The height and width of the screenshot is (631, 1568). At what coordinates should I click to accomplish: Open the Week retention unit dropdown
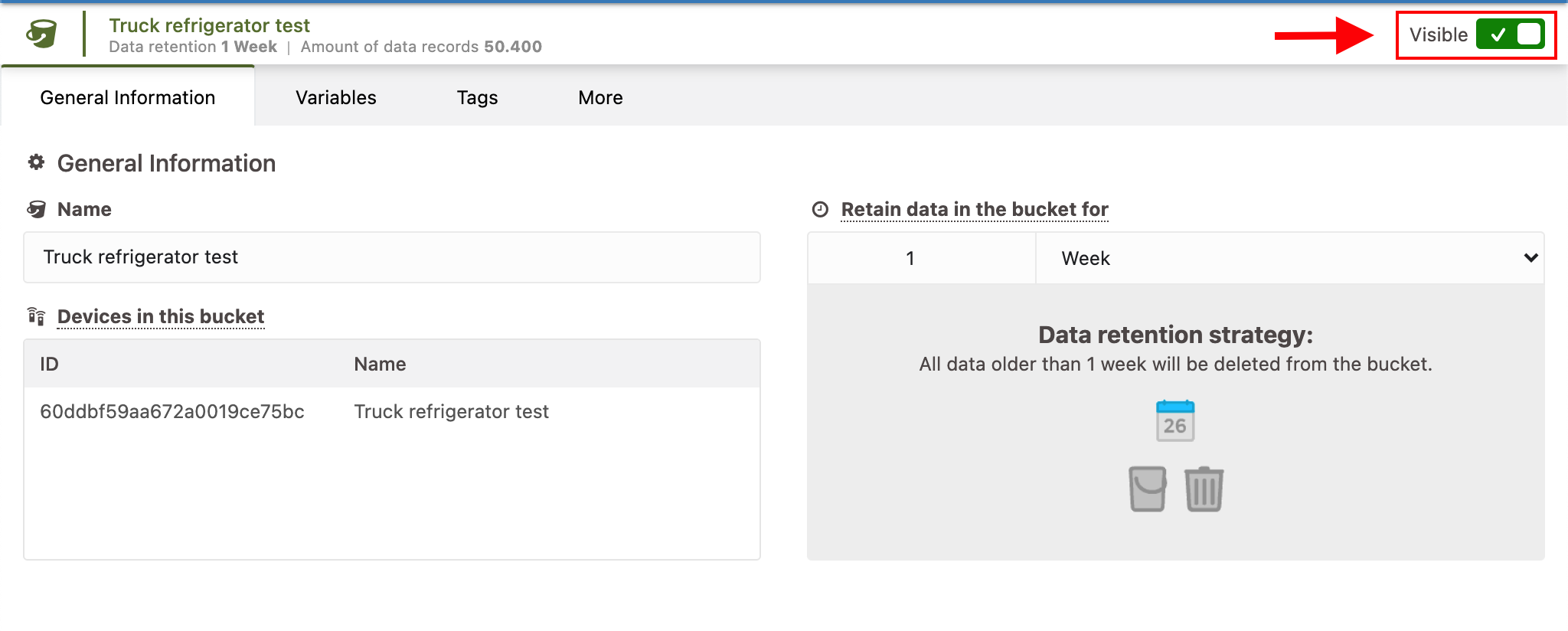pos(1289,258)
